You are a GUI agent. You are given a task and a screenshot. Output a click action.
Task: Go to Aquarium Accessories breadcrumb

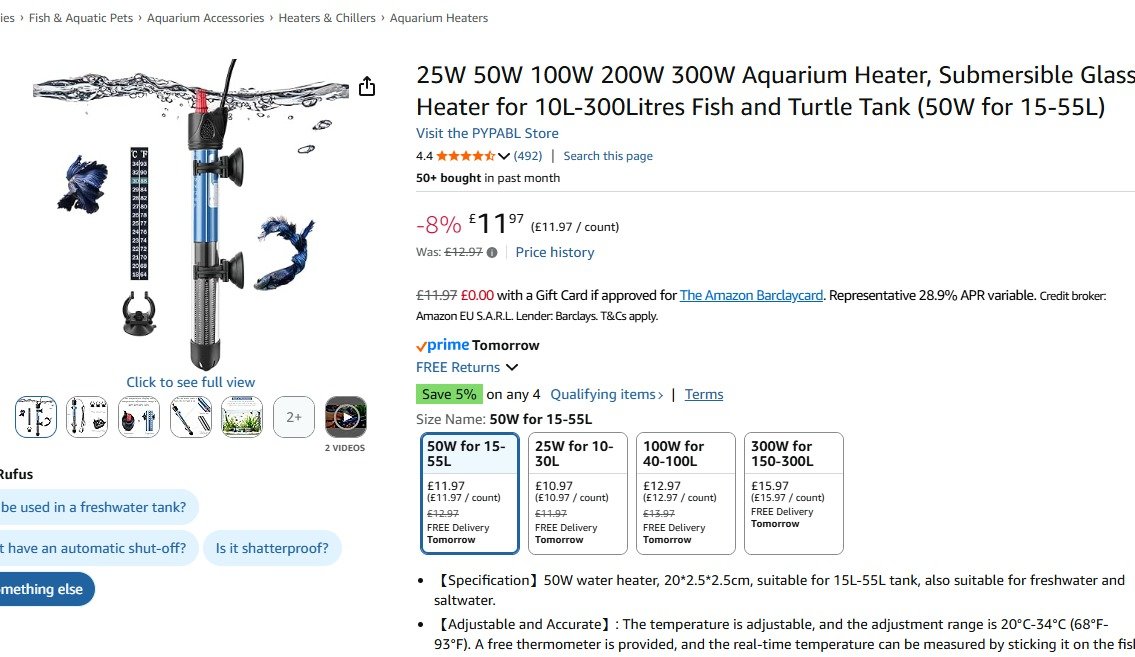[x=206, y=18]
